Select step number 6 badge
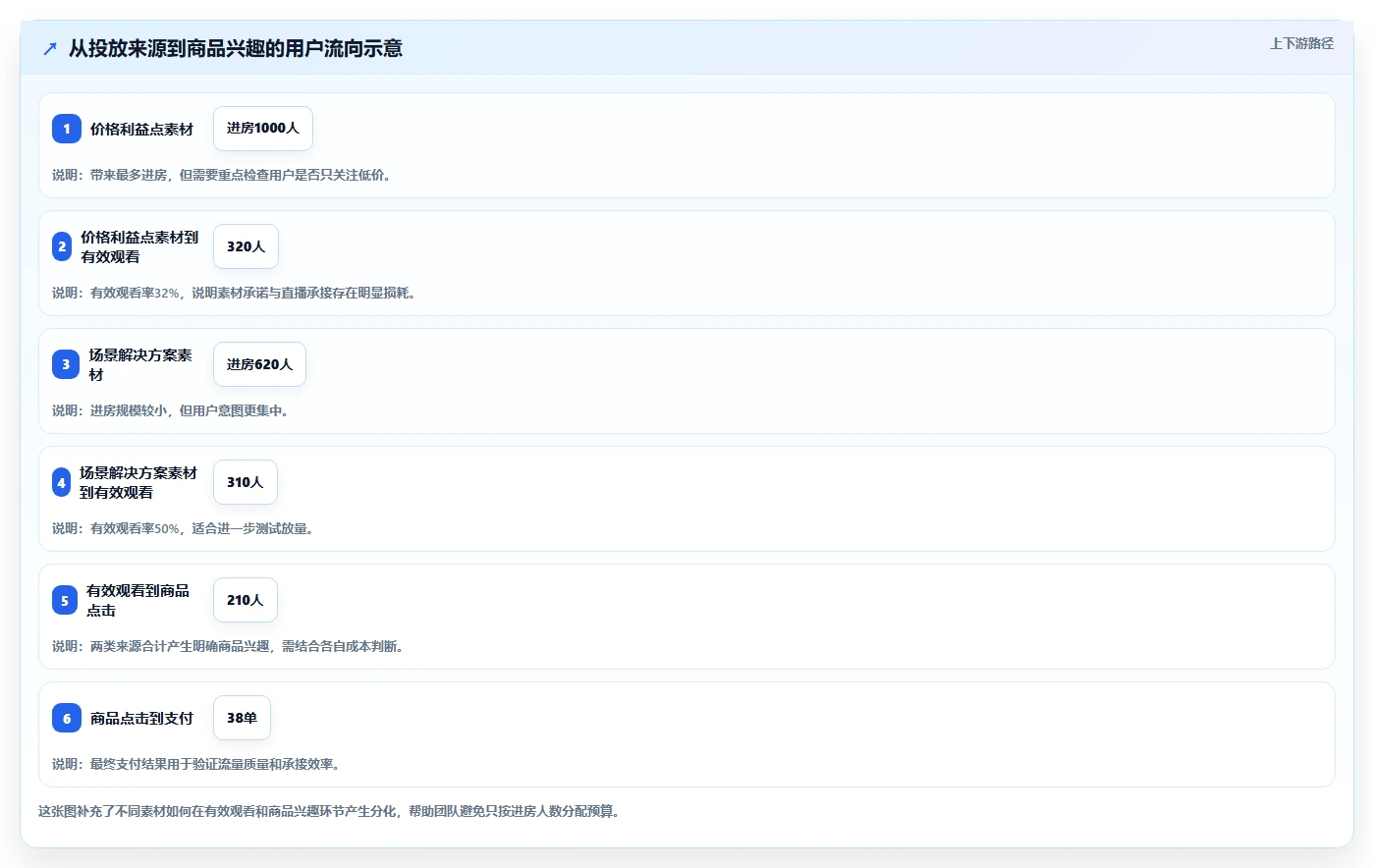This screenshot has height=868, width=1374. [67, 718]
